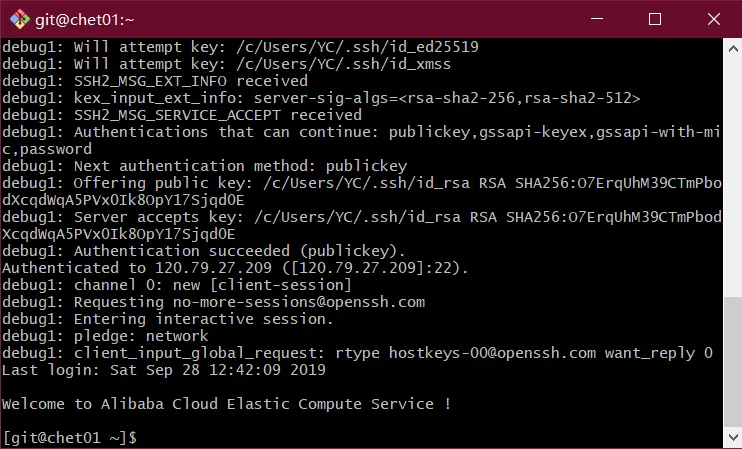Close the git@chet01 terminal window
The image size is (742, 449).
(x=714, y=19)
